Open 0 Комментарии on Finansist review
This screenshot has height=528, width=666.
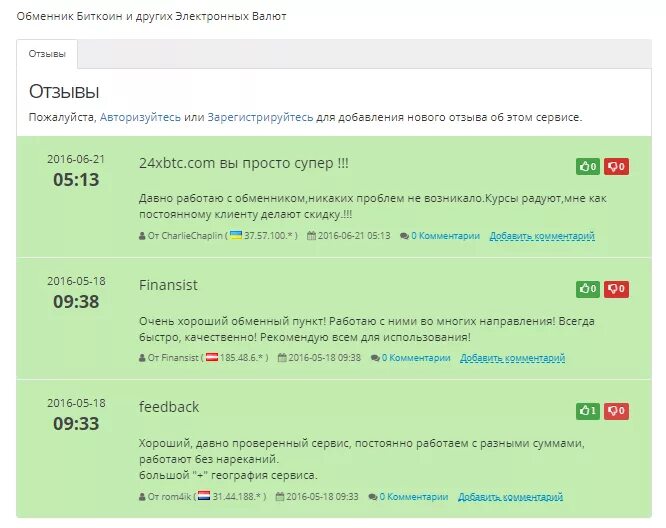point(416,358)
